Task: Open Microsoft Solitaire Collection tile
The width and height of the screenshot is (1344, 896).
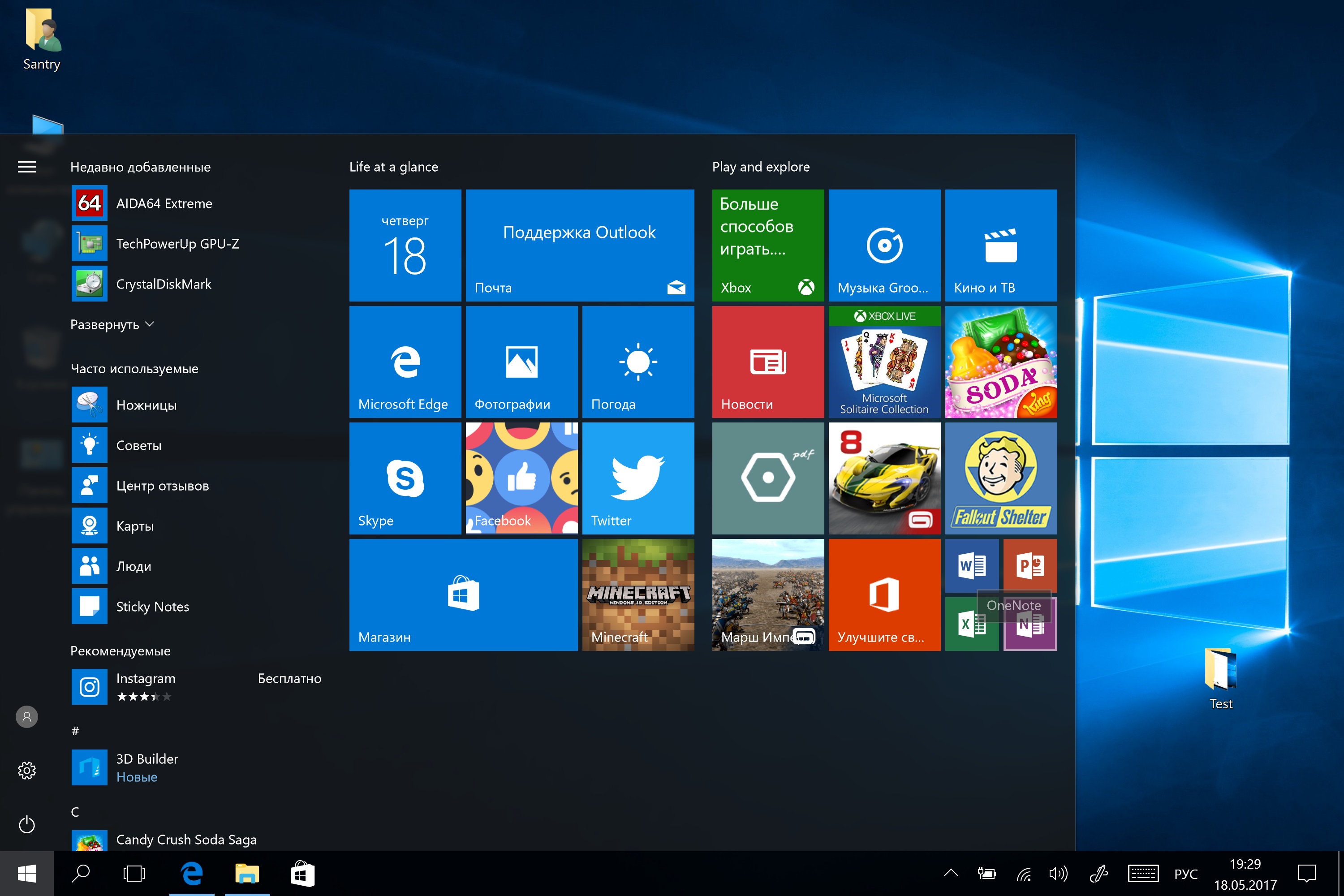Action: click(884, 362)
